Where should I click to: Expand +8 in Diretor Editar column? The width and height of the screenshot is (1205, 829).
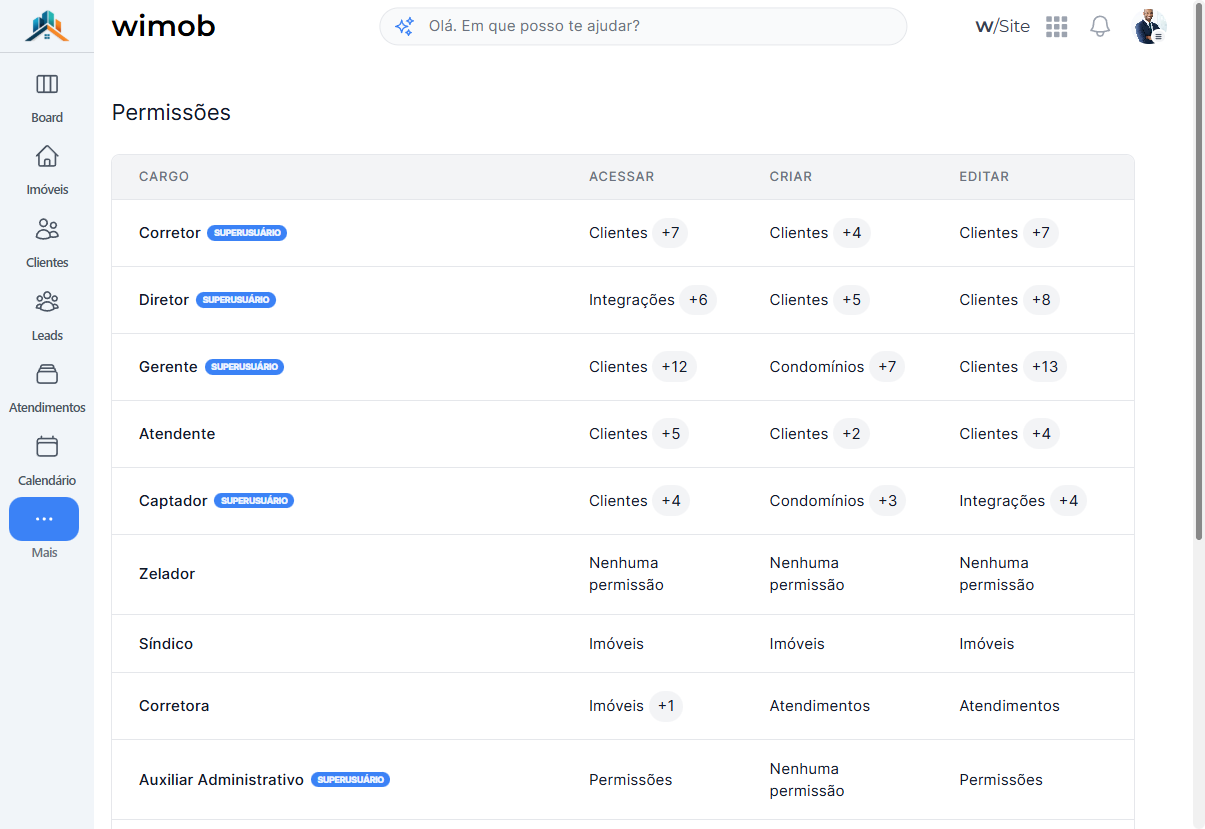click(x=1041, y=300)
